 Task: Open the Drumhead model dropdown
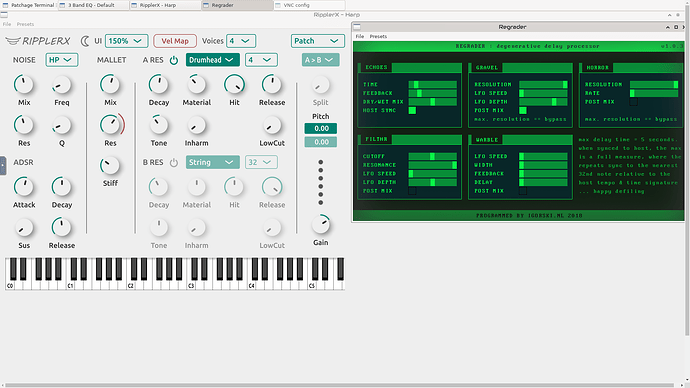click(x=213, y=60)
